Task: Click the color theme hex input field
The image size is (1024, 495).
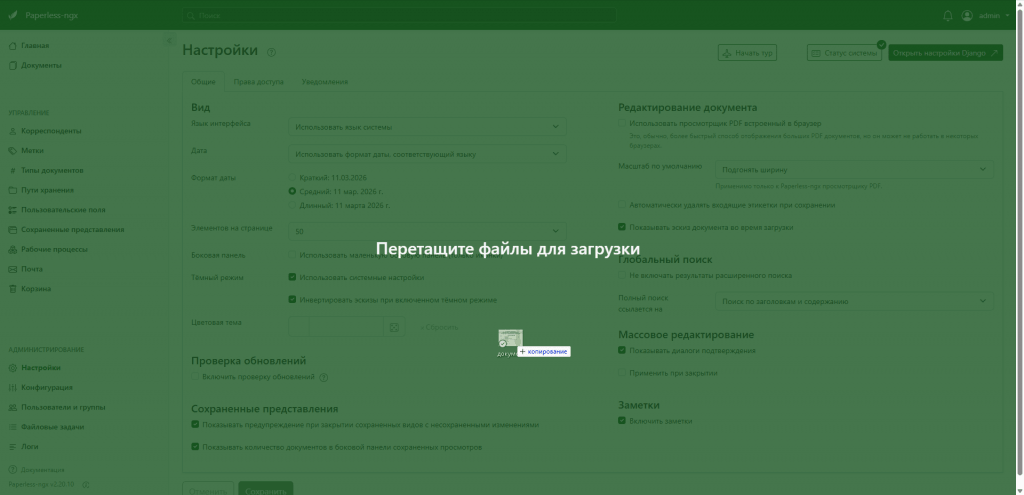Action: point(346,327)
